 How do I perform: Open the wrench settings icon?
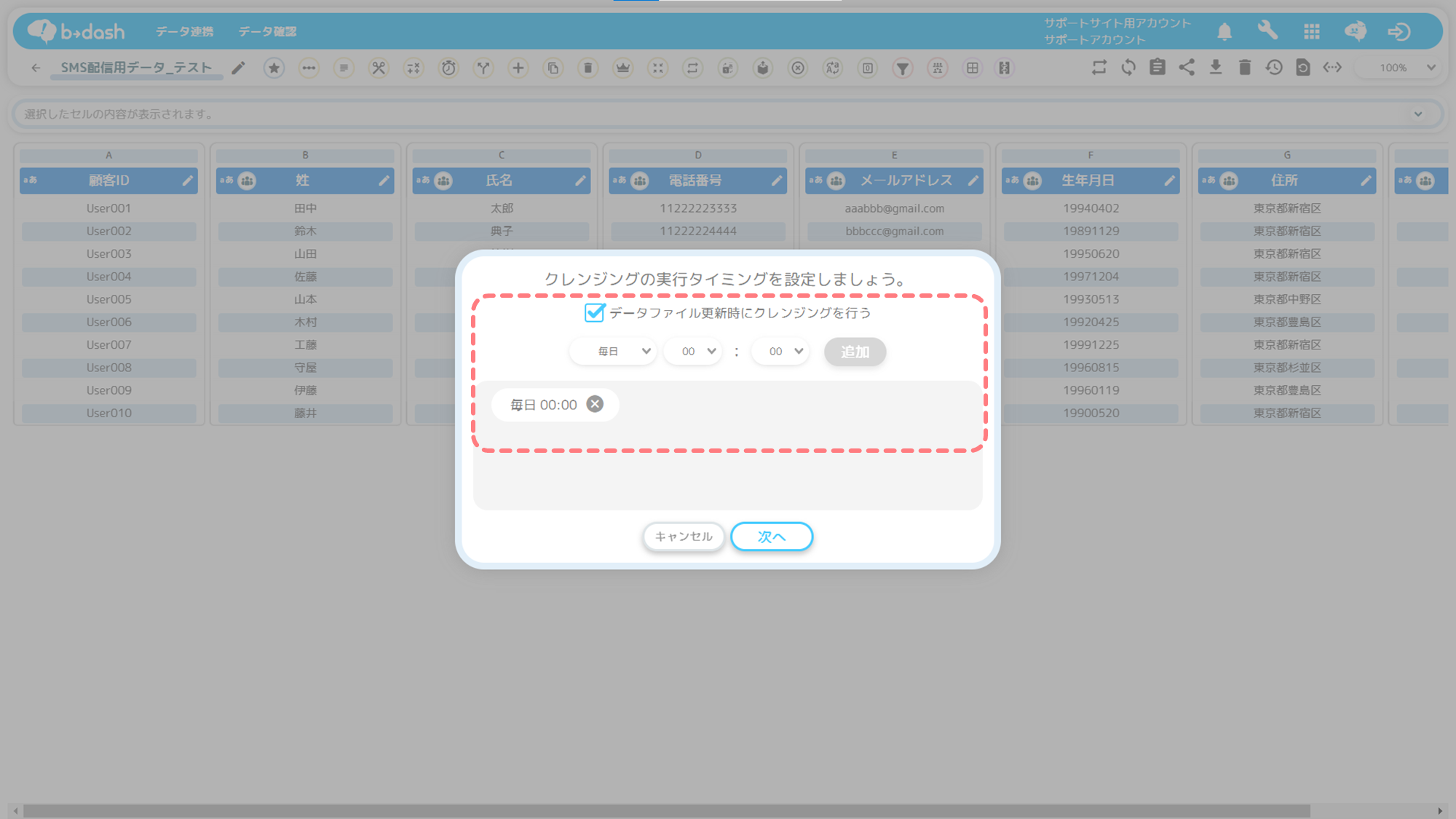[1267, 31]
